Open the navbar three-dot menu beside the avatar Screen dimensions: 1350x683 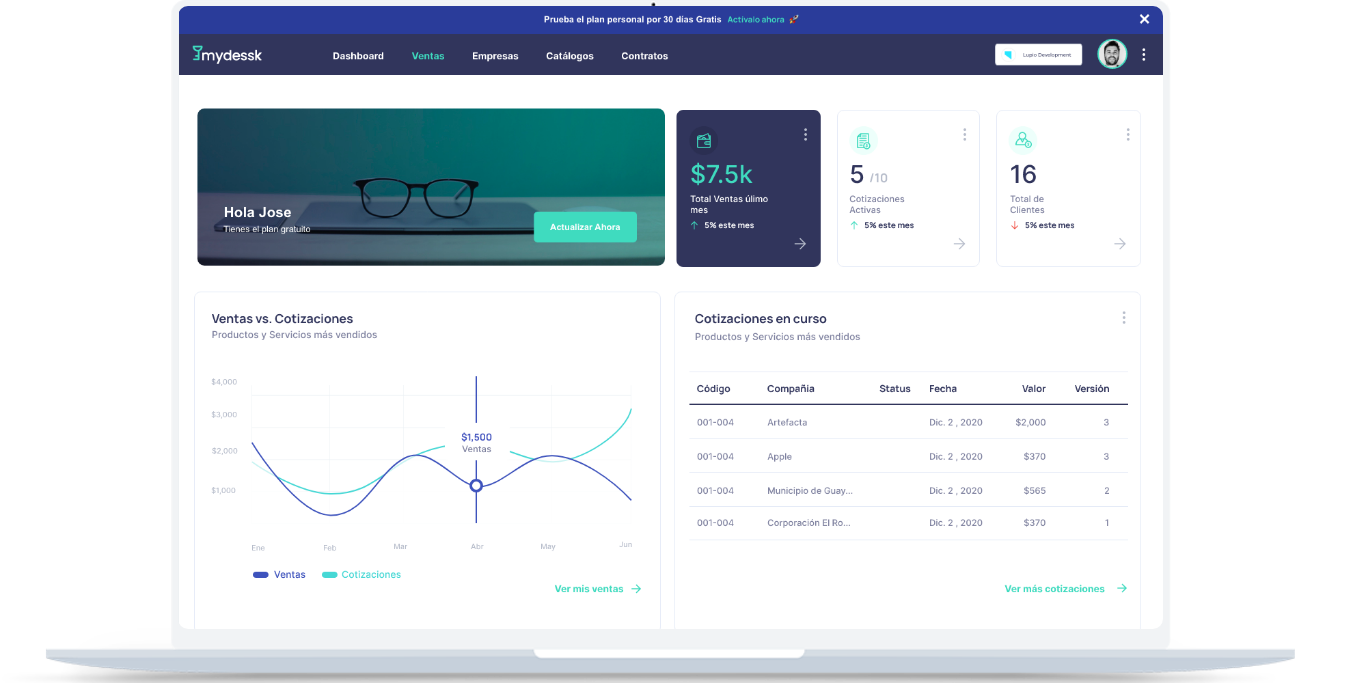(1144, 54)
